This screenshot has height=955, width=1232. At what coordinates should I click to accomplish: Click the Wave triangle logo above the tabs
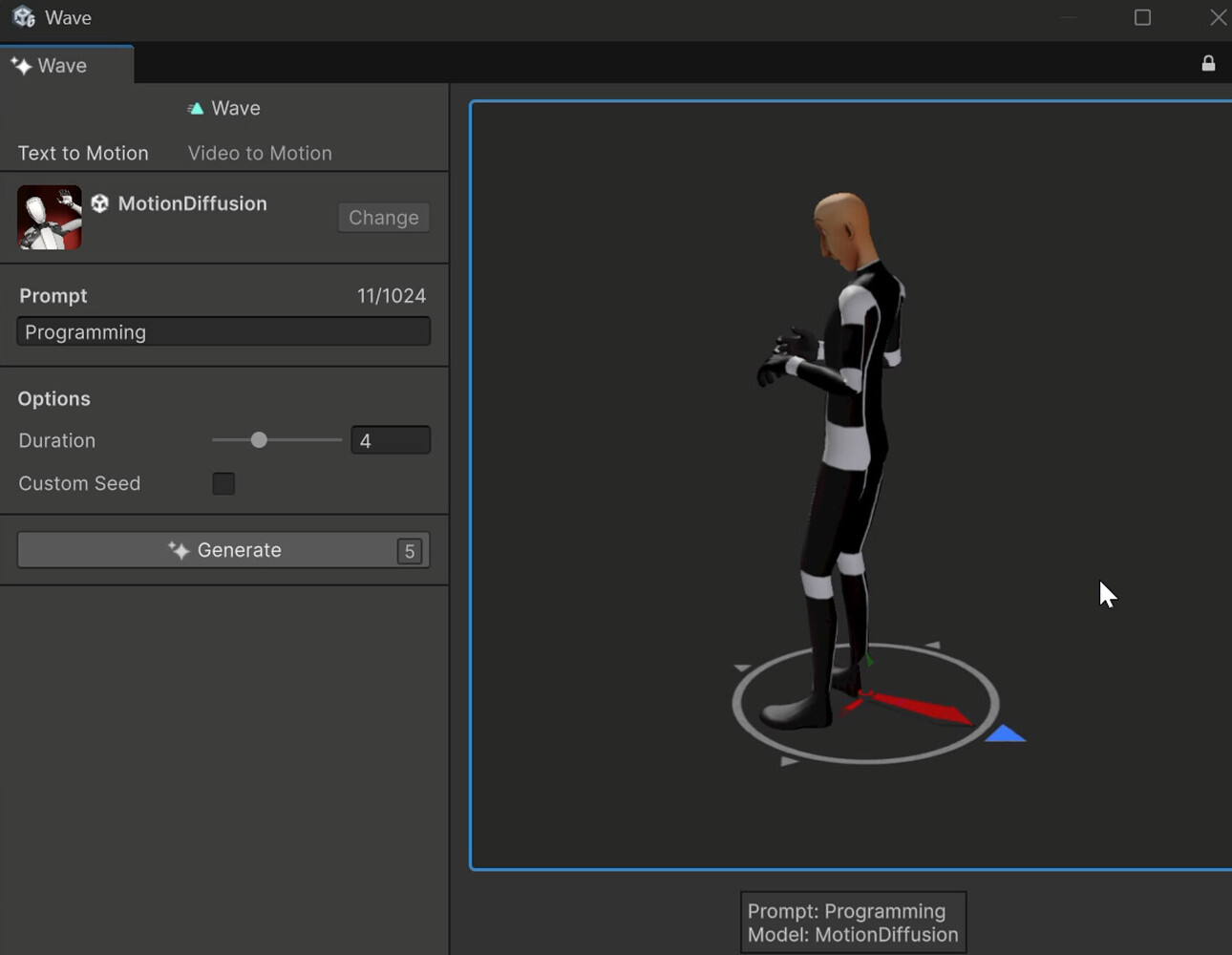click(x=196, y=108)
